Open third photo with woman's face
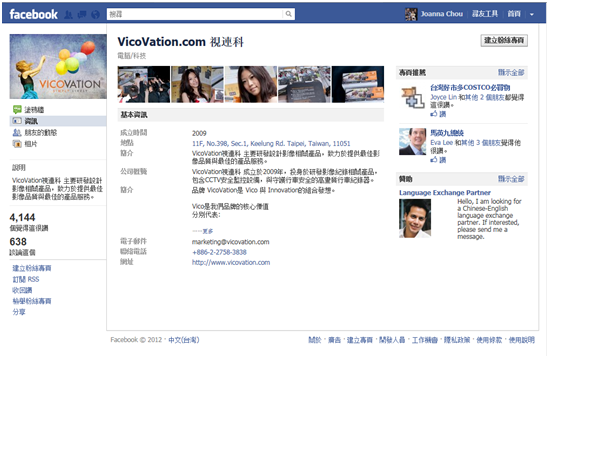Image resolution: width=614 pixels, height=460 pixels. point(251,84)
